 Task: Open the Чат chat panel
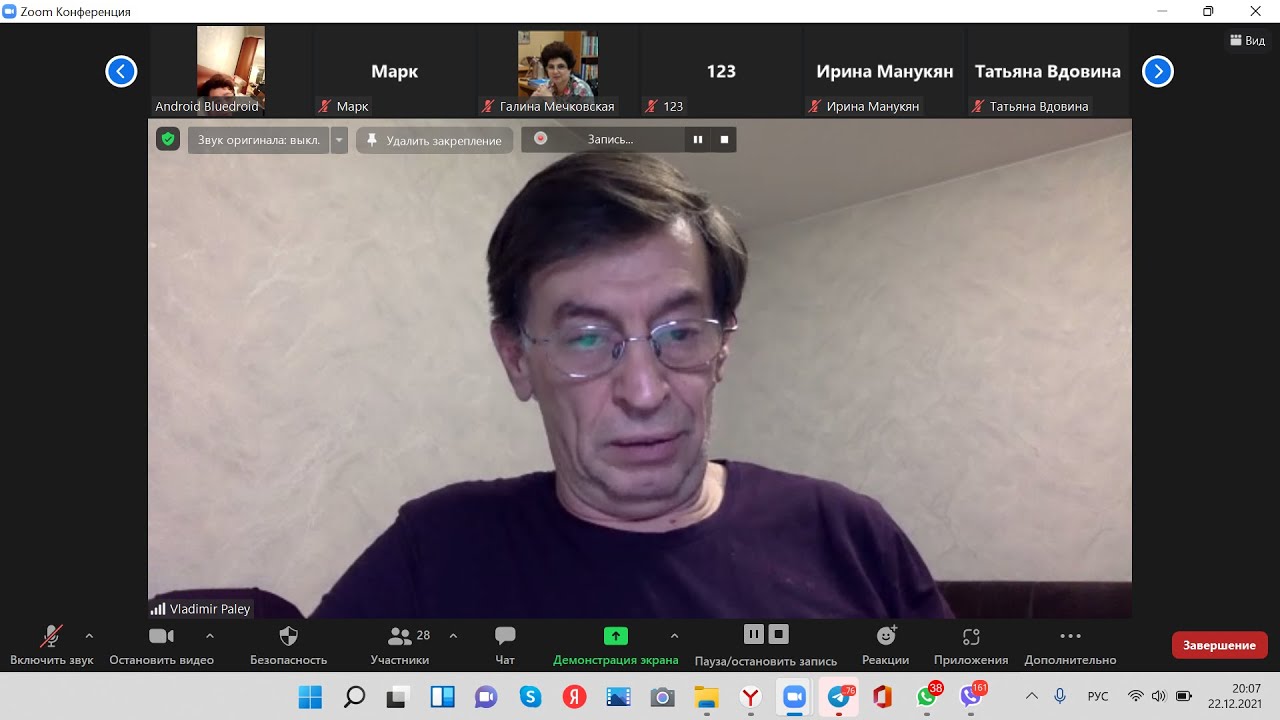[505, 645]
